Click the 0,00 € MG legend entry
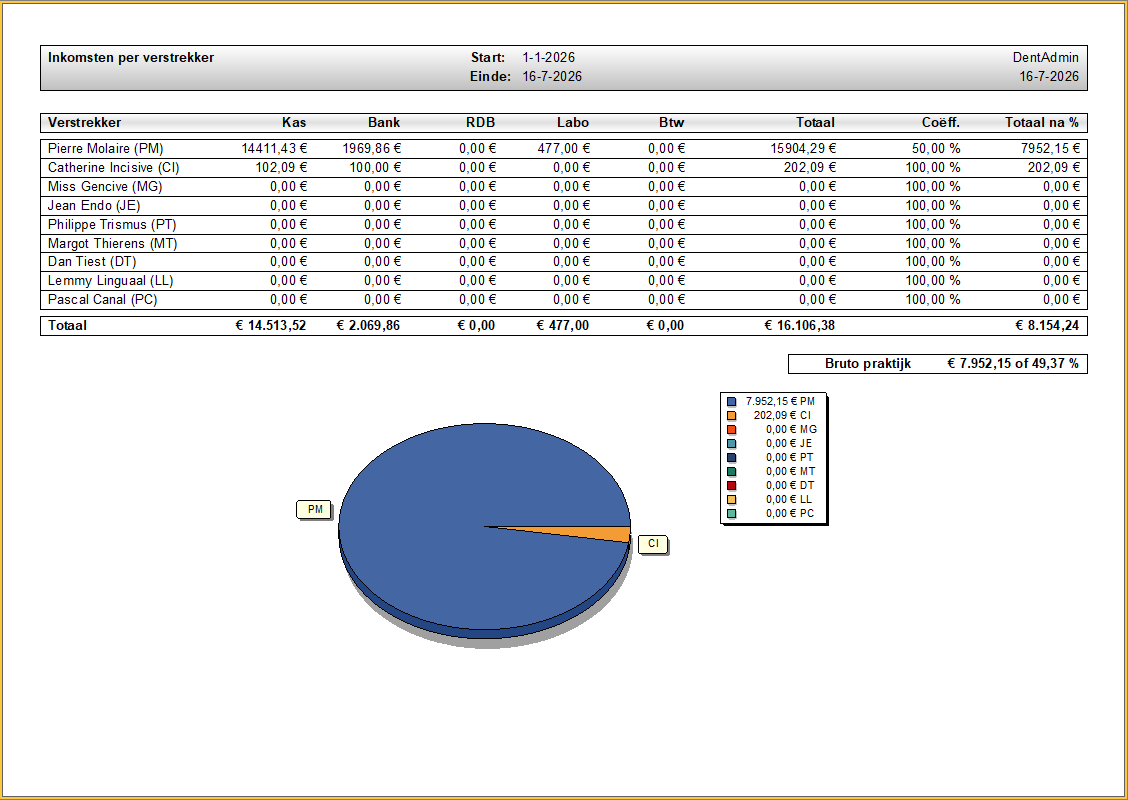 pyautogui.click(x=791, y=429)
